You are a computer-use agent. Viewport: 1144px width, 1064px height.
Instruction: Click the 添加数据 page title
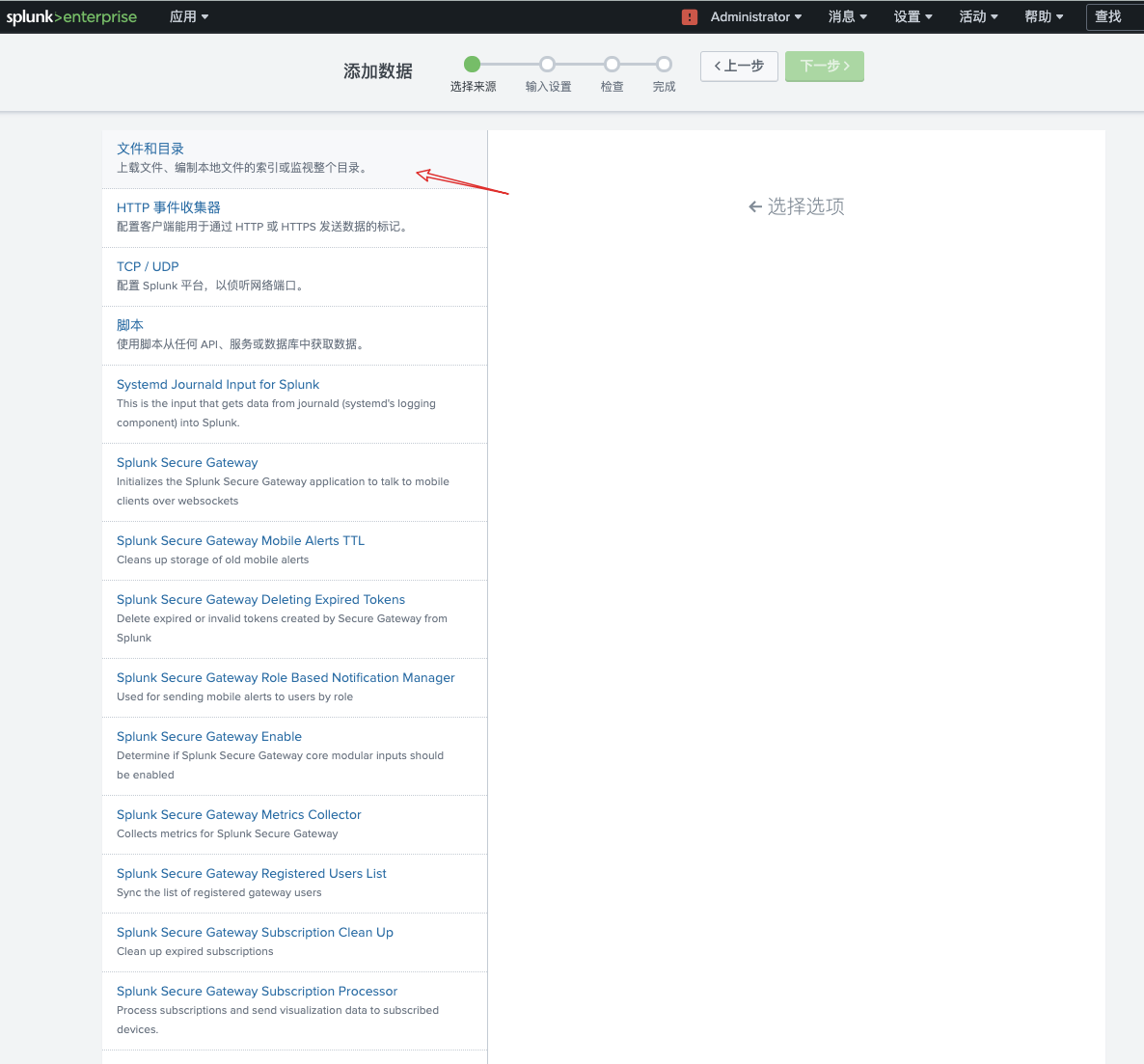pyautogui.click(x=378, y=70)
